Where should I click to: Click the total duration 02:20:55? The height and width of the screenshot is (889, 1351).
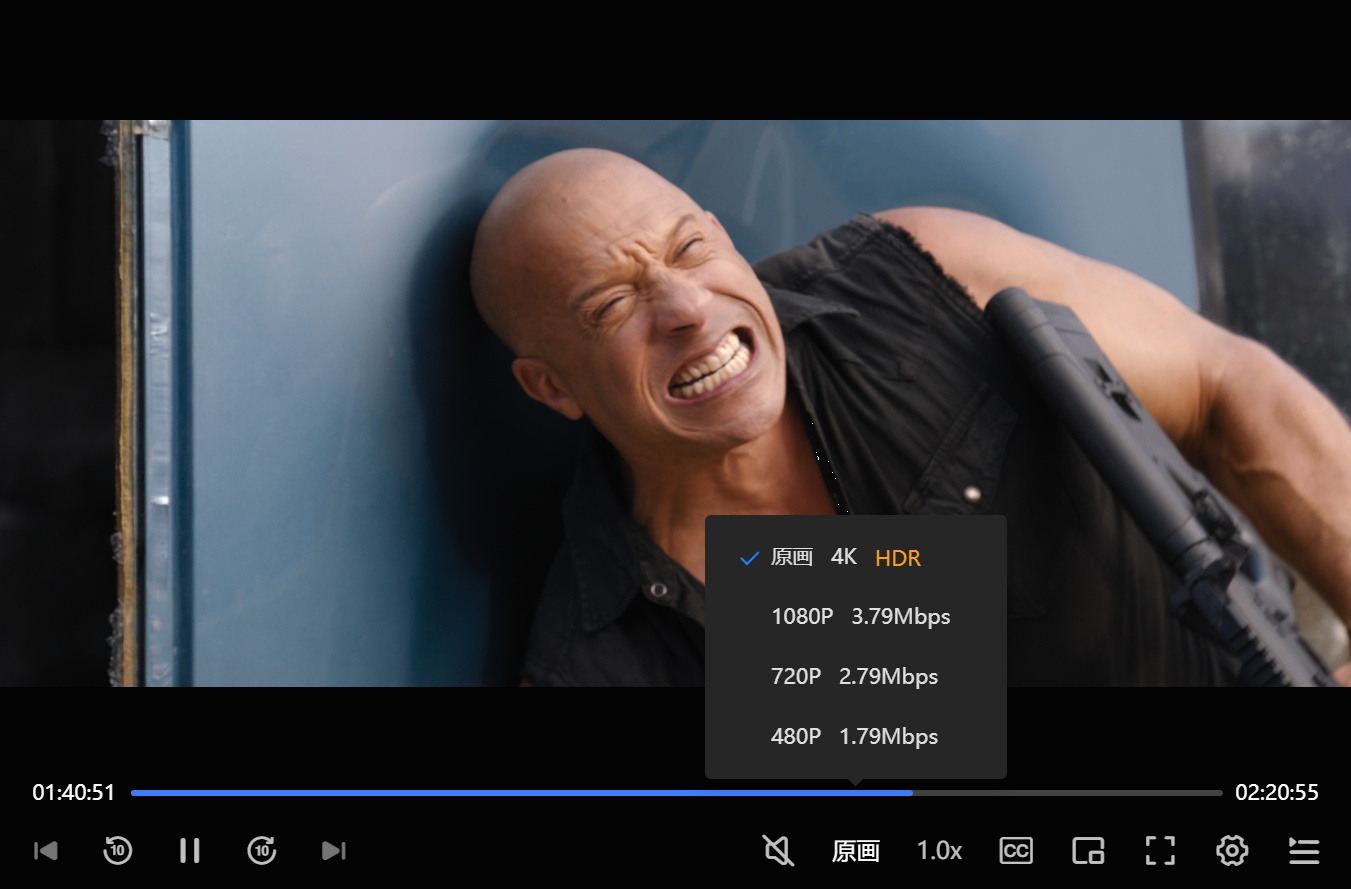pos(1277,793)
